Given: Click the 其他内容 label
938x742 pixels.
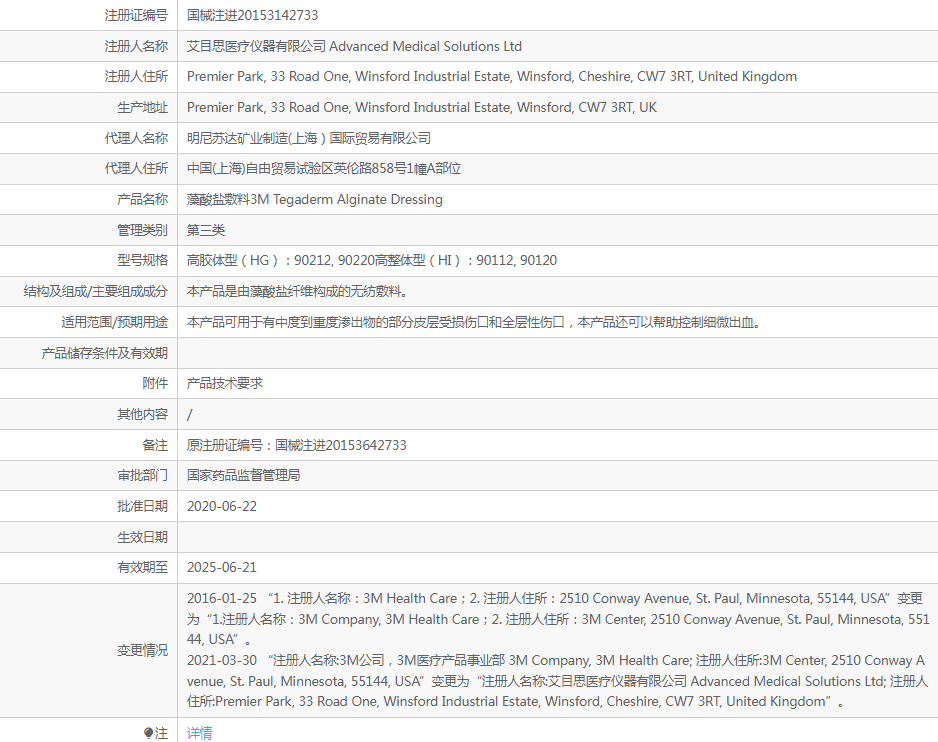Looking at the screenshot, I should [142, 414].
